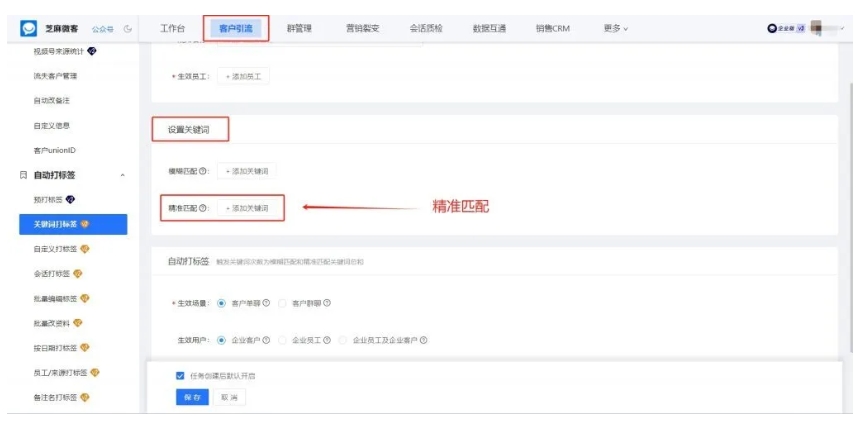Open the 客户引流 tab
The width and height of the screenshot is (866, 426).
pyautogui.click(x=236, y=28)
